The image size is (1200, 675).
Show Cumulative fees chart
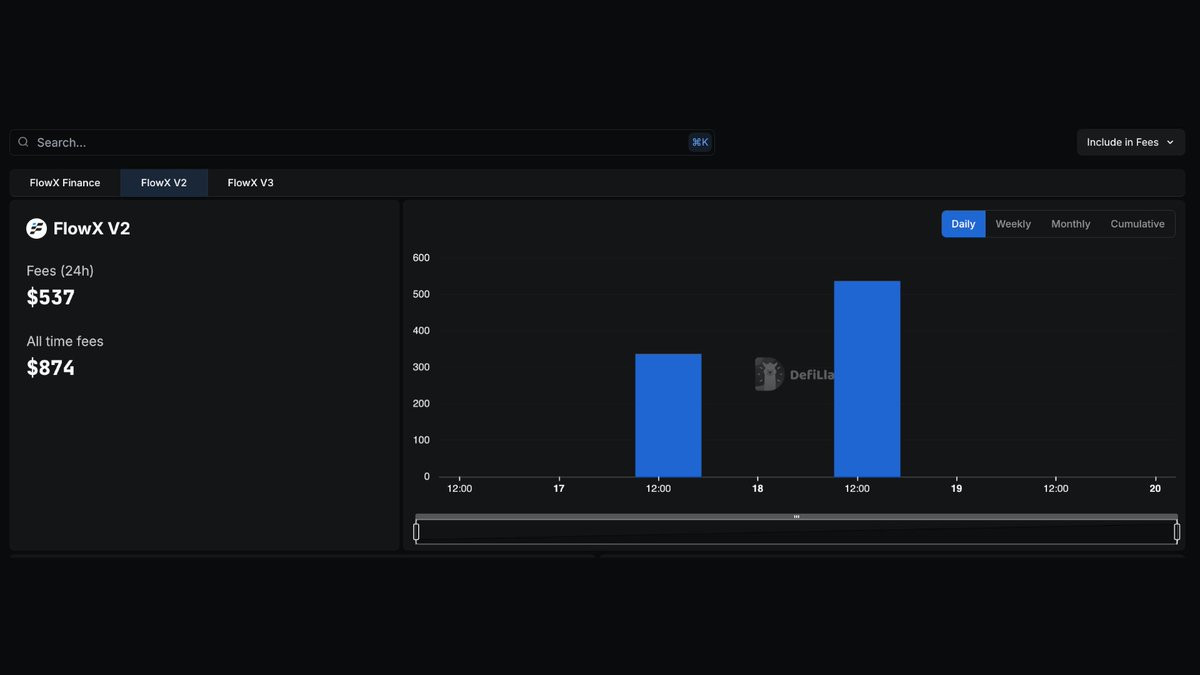(x=1137, y=224)
